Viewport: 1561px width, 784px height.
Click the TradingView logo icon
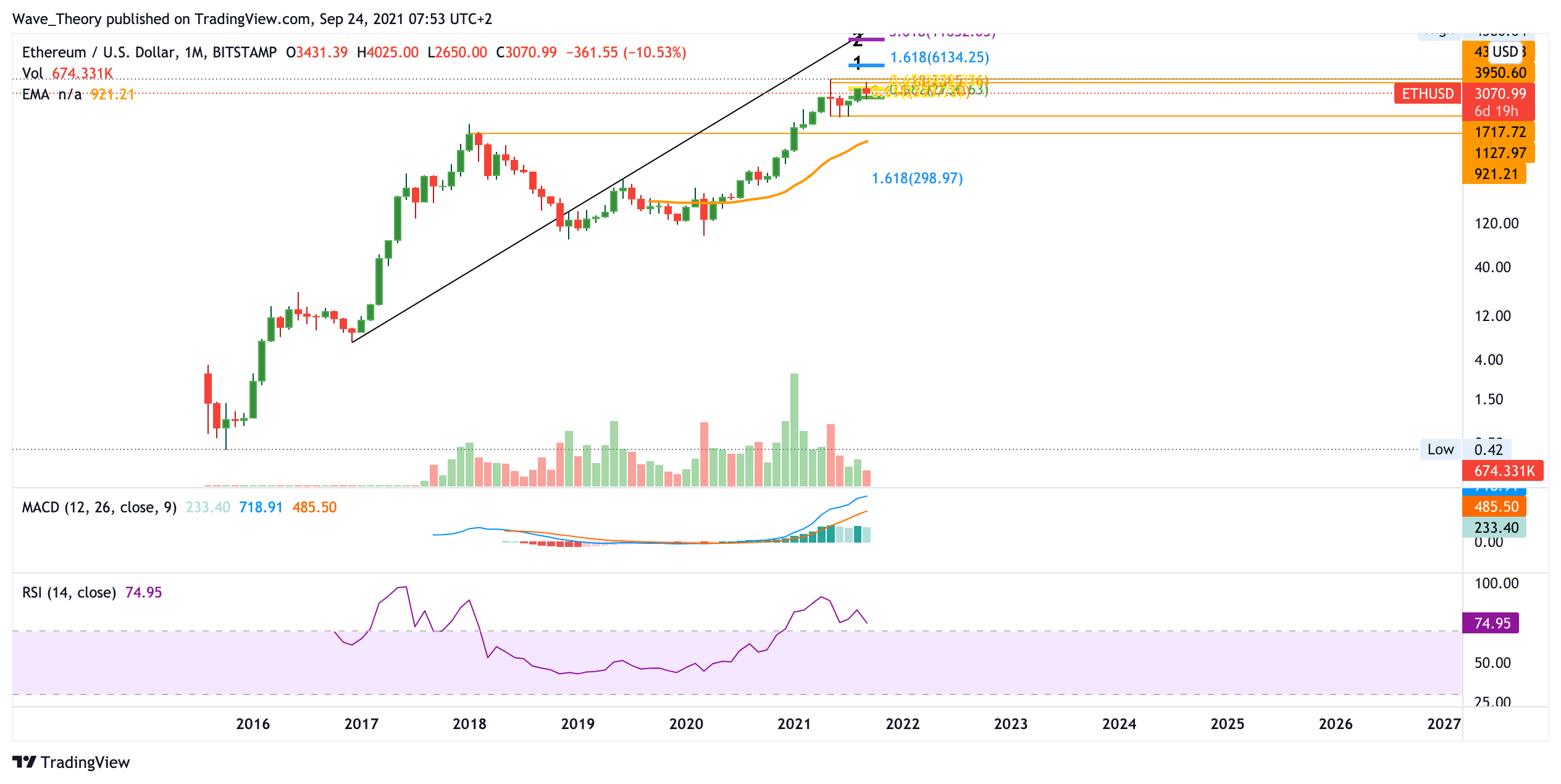pos(25,762)
